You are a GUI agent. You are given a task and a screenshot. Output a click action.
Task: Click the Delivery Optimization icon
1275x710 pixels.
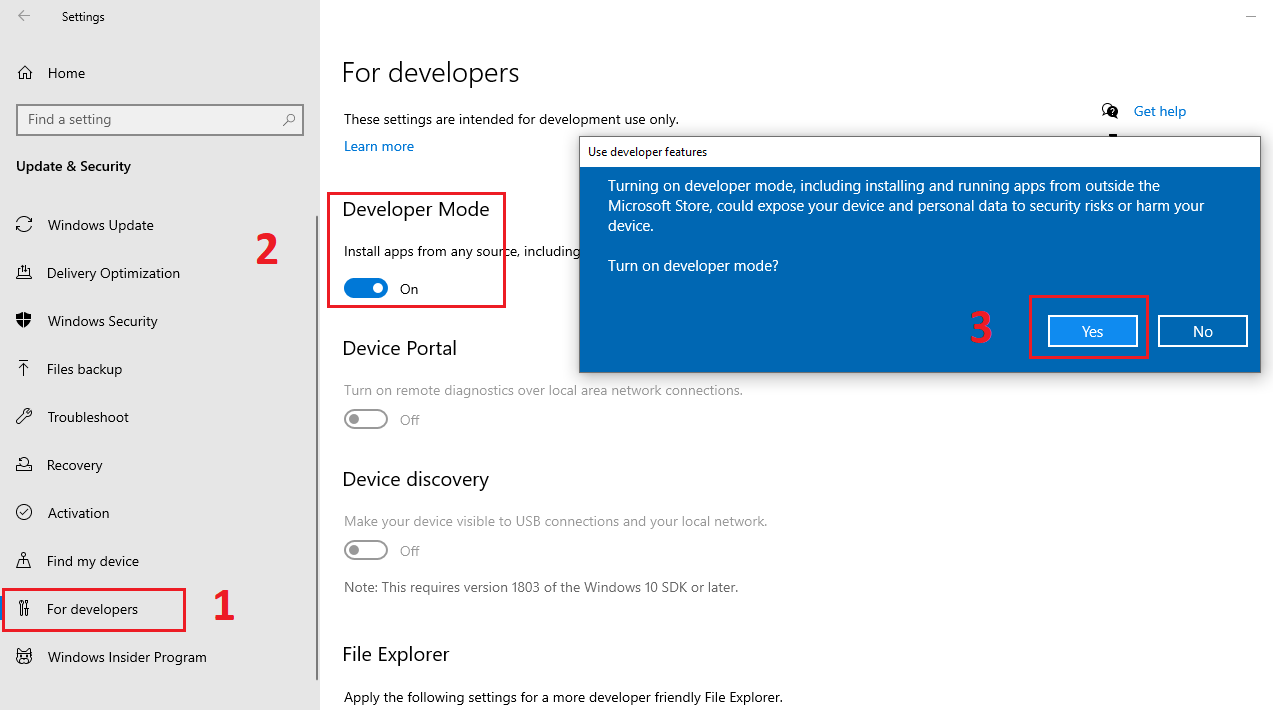tap(25, 273)
